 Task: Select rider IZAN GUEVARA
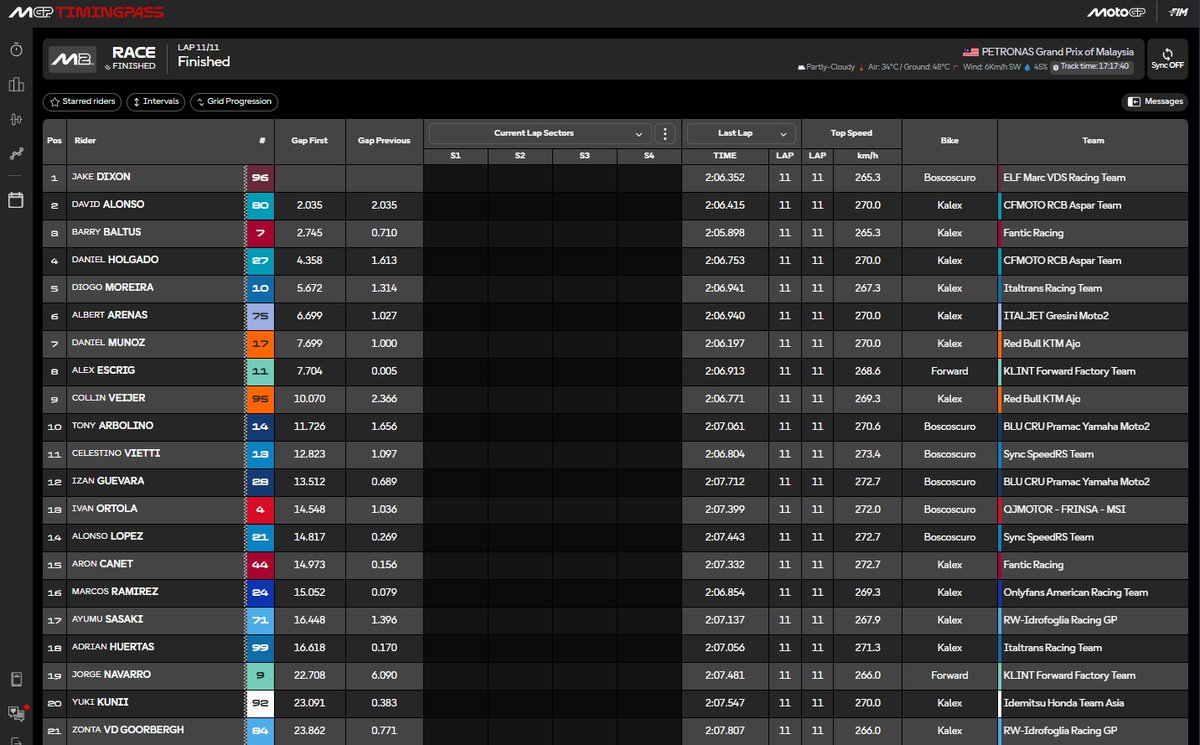tap(107, 481)
